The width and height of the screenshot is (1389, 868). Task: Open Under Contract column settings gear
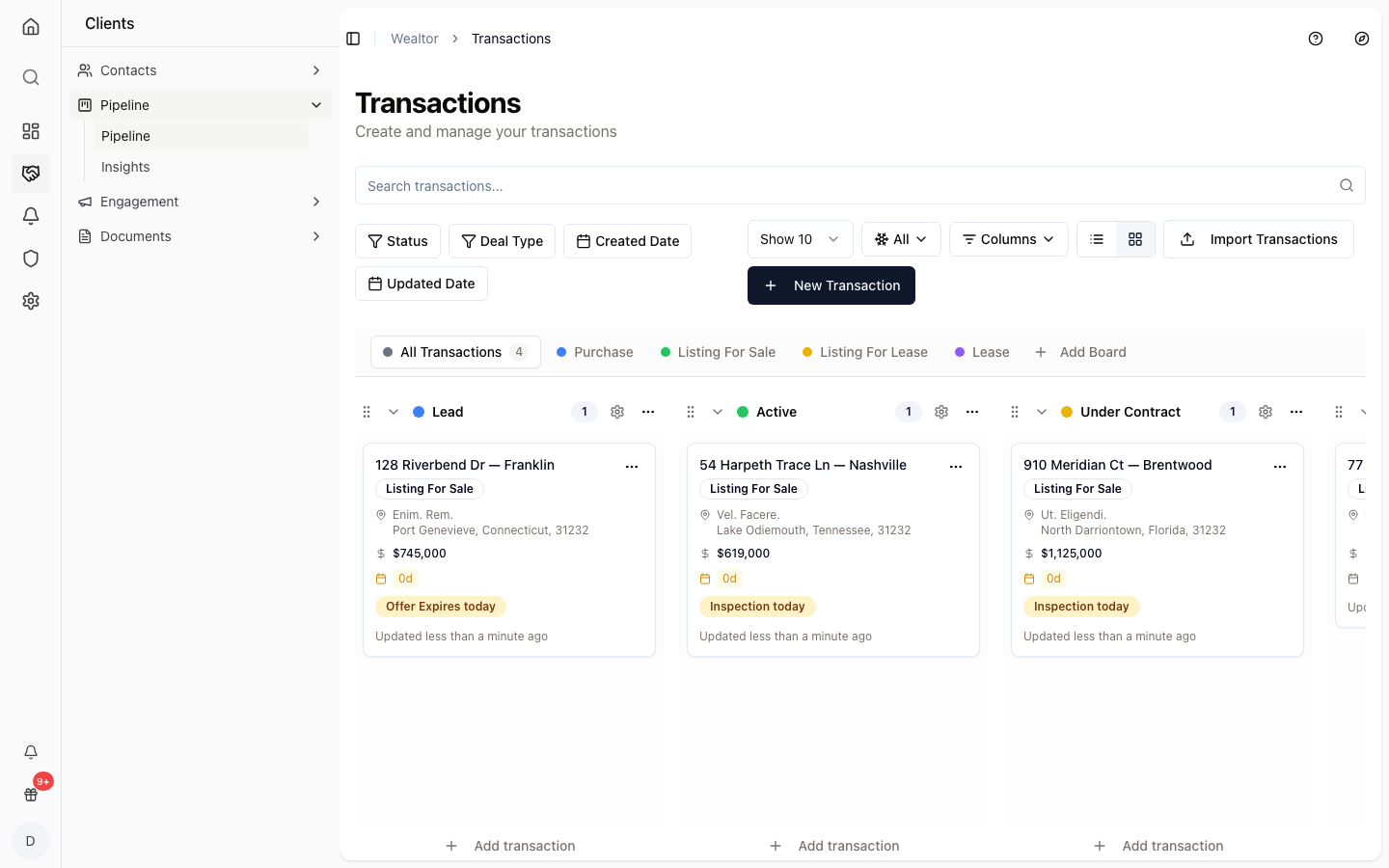[1266, 412]
